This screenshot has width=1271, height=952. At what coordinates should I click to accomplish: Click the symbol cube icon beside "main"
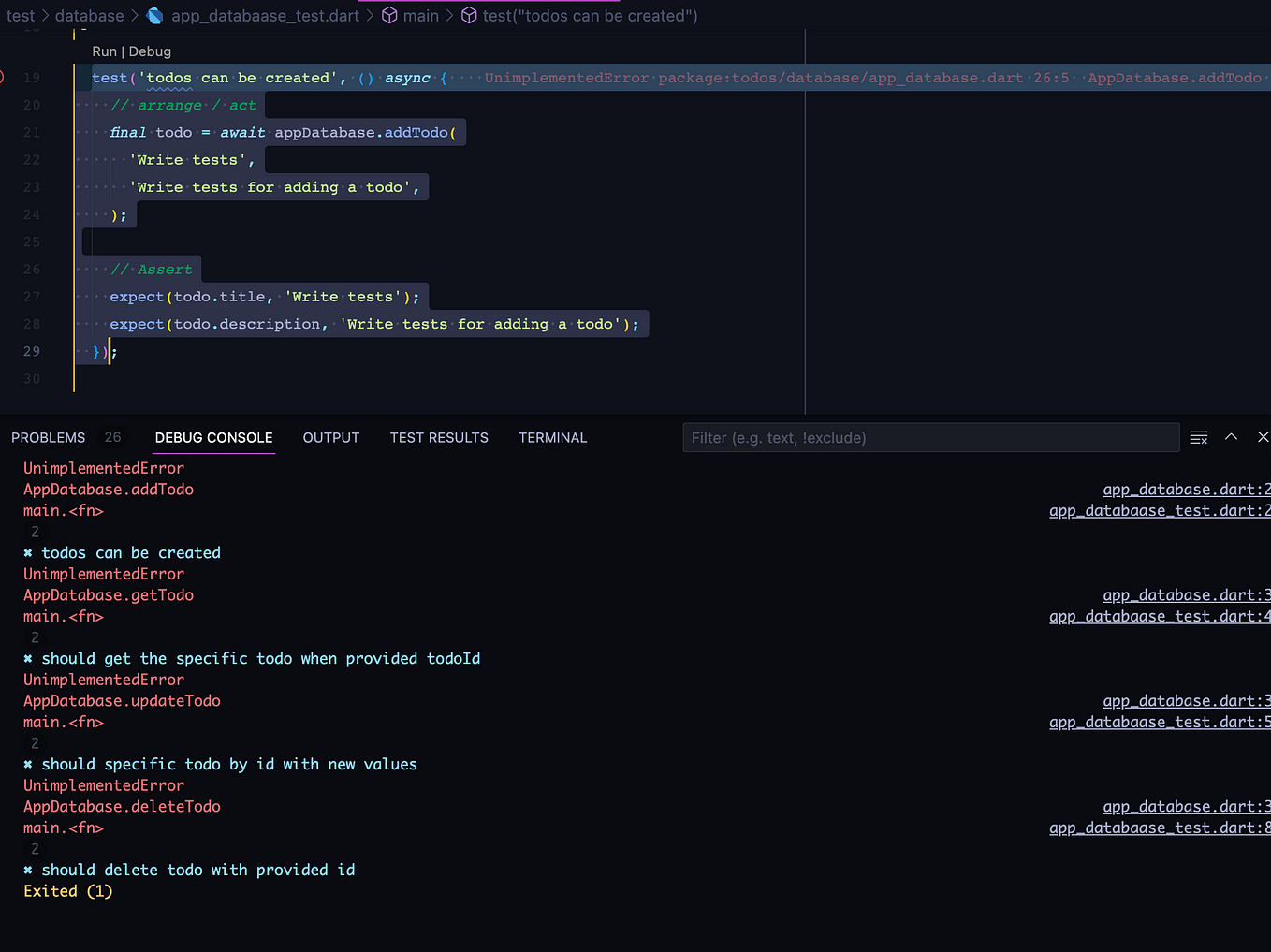389,15
